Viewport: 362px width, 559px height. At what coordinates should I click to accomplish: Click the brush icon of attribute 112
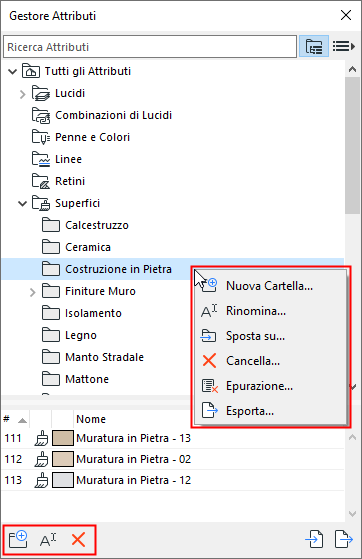(41, 459)
